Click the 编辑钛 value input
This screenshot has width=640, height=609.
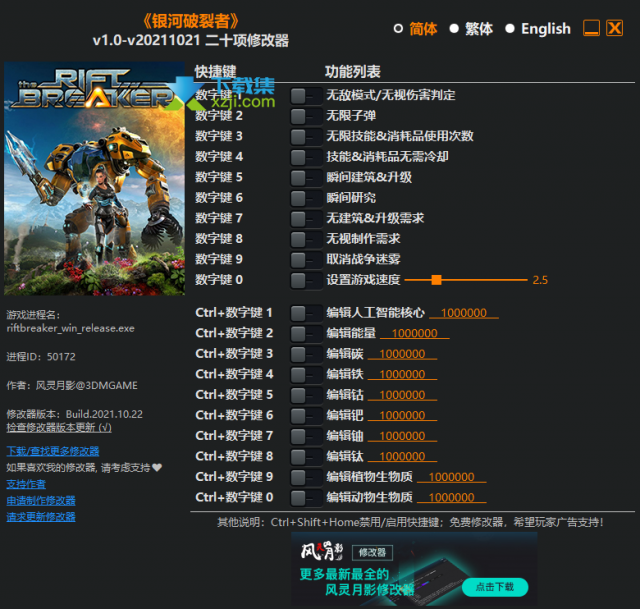402,456
